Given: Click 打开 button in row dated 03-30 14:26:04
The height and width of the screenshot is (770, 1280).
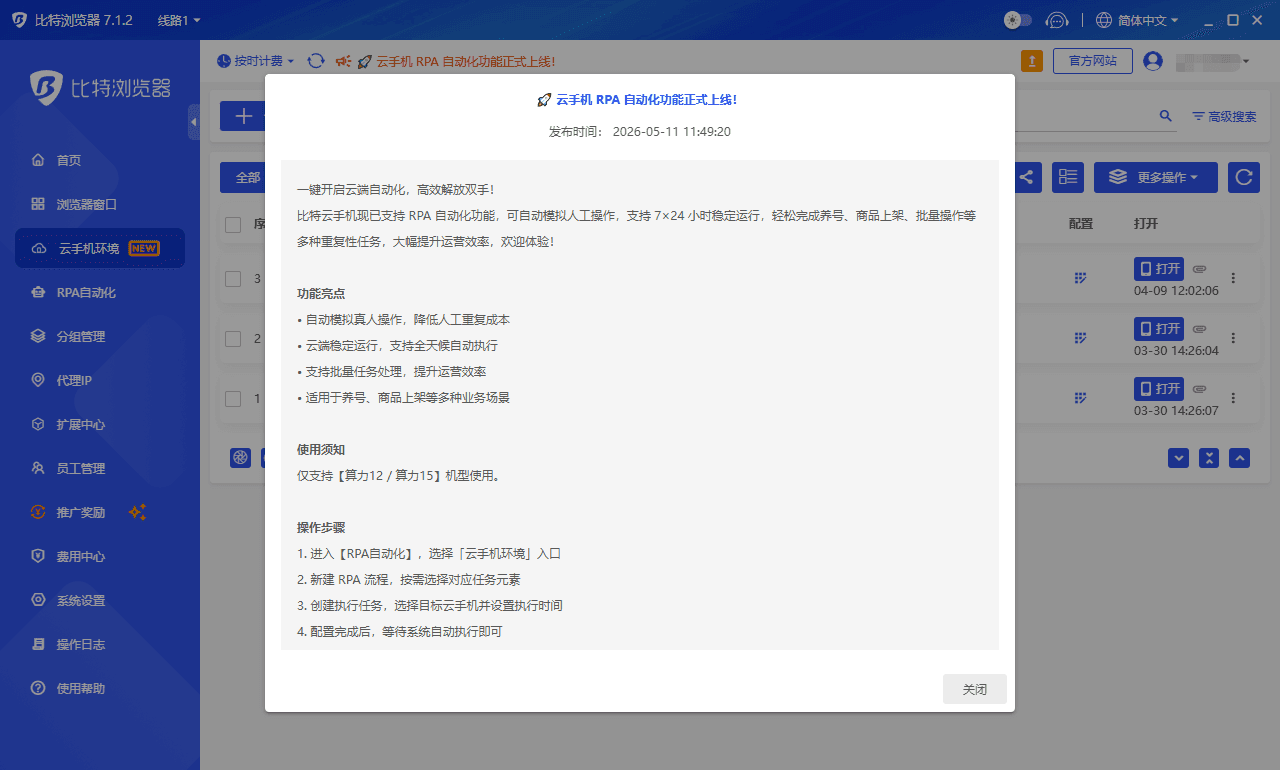Looking at the screenshot, I should click(x=1159, y=329).
